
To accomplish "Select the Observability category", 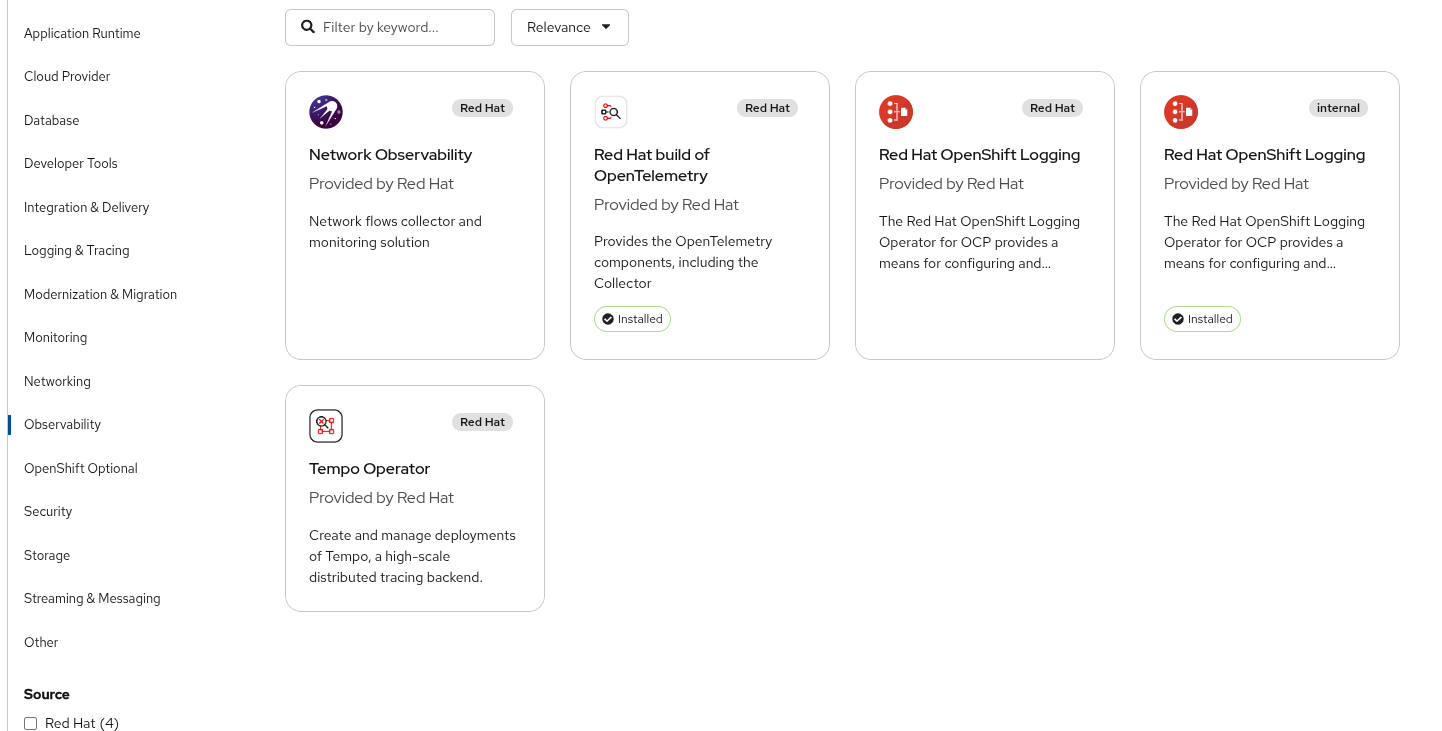I will pos(62,424).
